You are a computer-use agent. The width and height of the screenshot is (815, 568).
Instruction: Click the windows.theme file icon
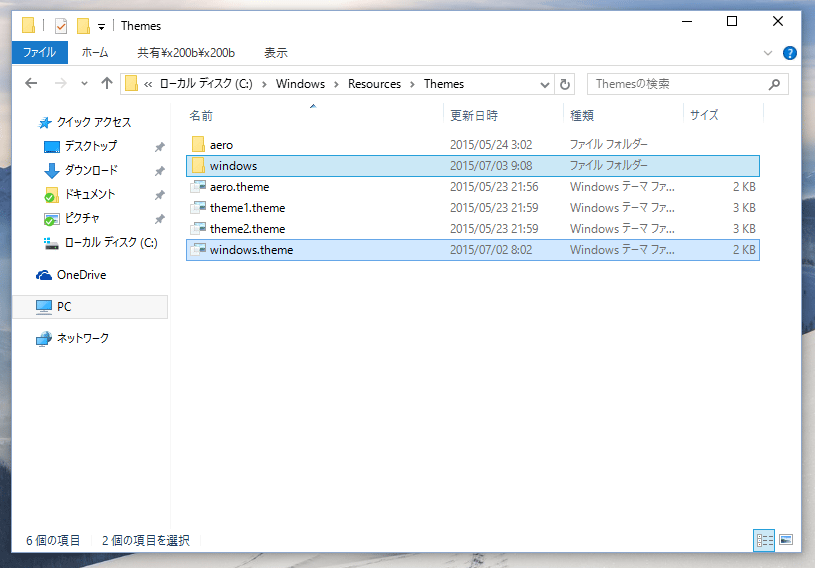pos(198,250)
